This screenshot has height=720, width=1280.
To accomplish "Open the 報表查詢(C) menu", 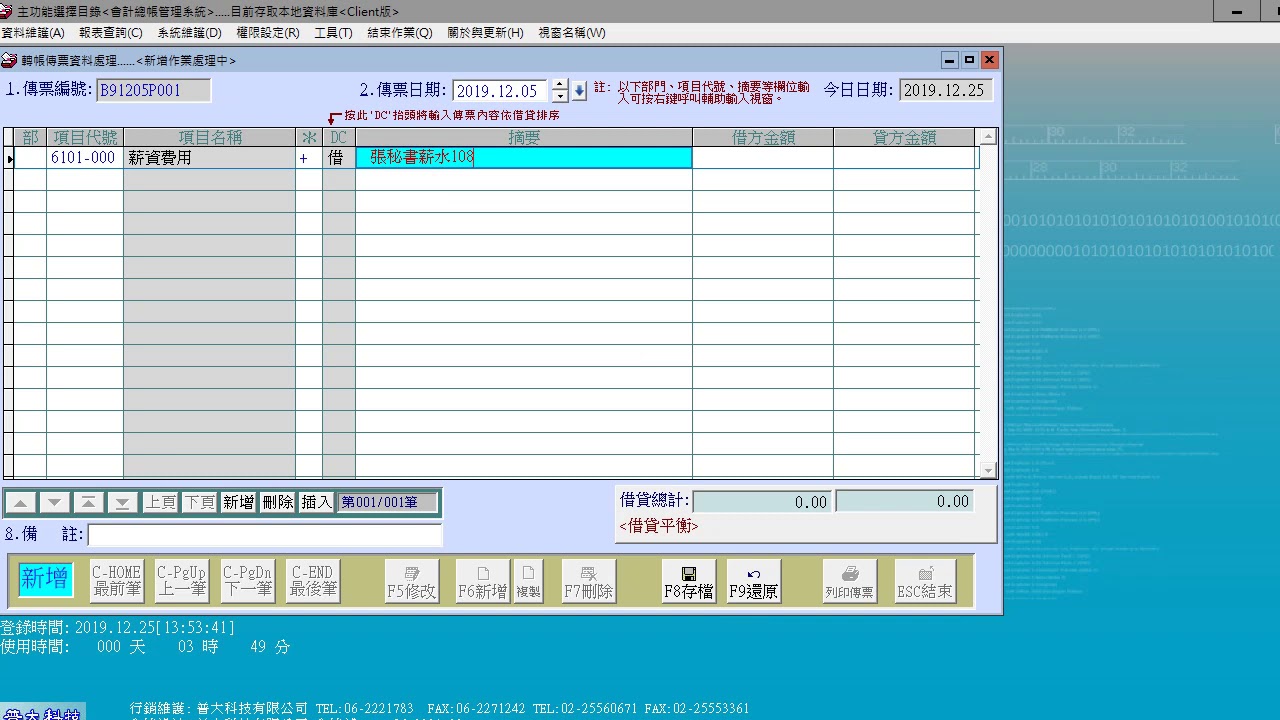I will (x=111, y=32).
